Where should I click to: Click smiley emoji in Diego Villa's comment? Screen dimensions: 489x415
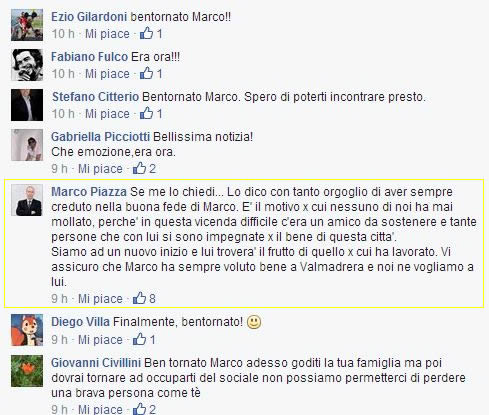254,322
